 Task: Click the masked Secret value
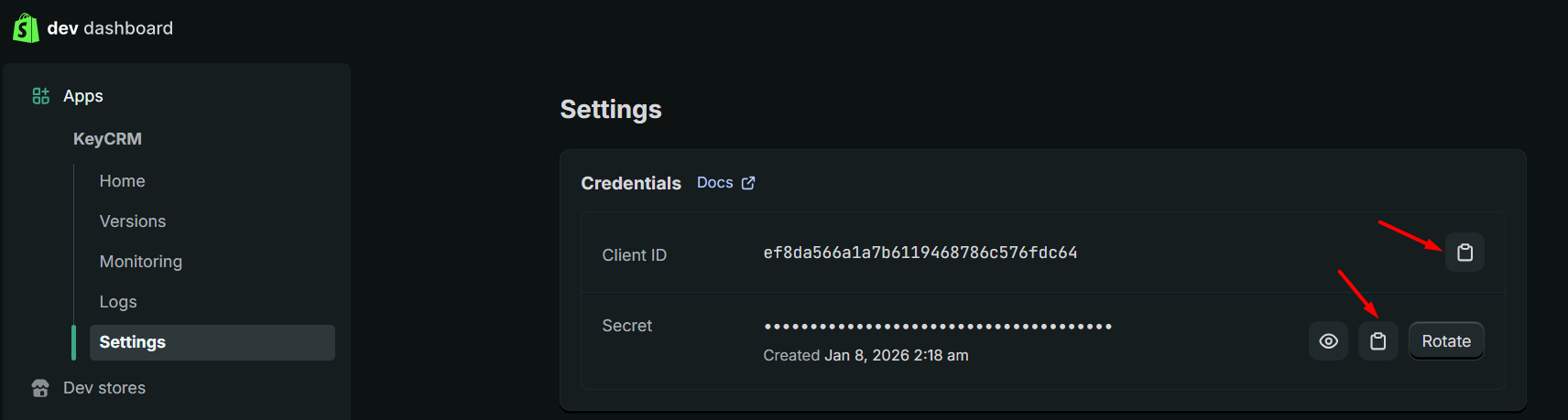pyautogui.click(x=937, y=326)
